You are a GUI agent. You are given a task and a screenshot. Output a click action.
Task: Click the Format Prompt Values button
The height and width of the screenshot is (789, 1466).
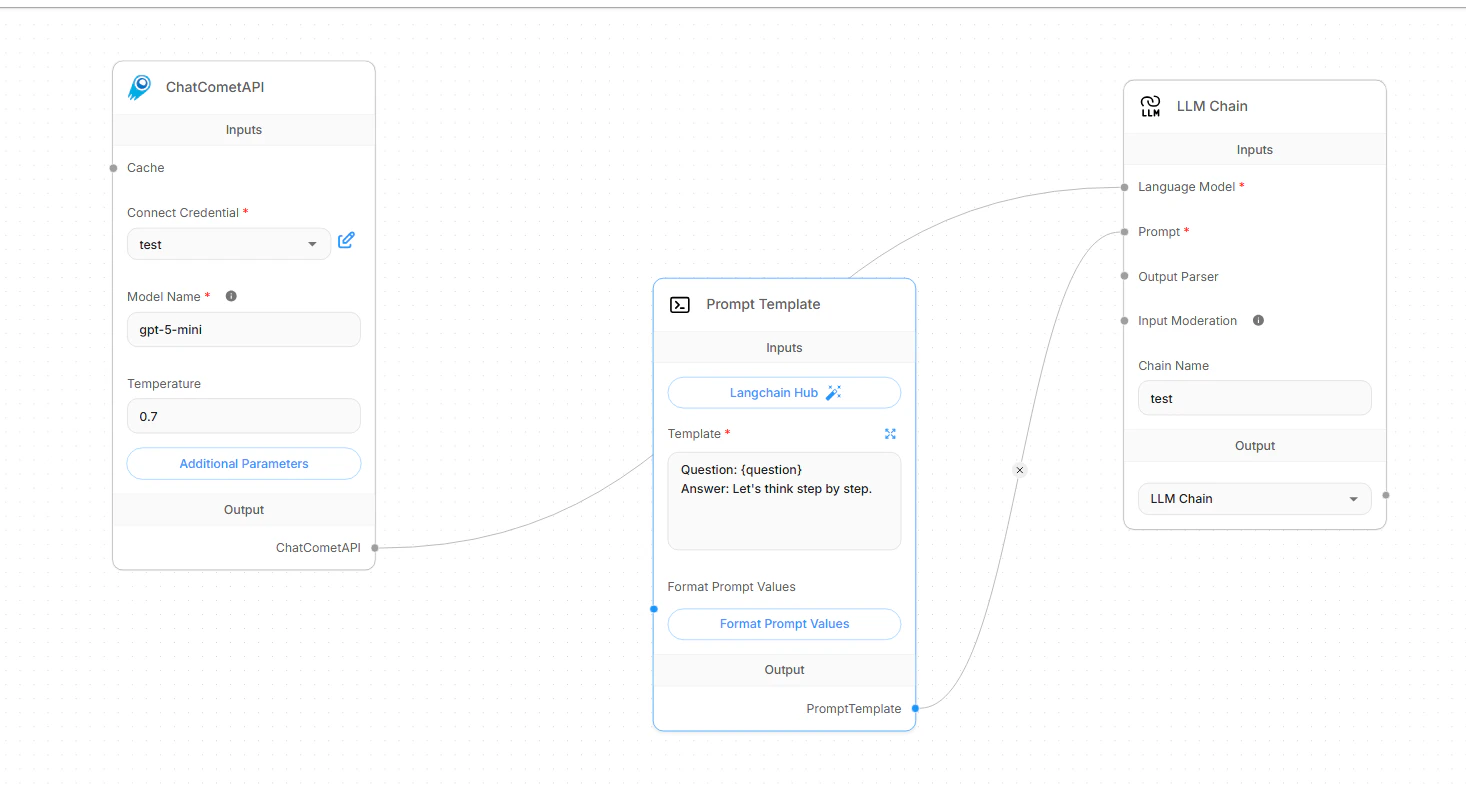(784, 624)
